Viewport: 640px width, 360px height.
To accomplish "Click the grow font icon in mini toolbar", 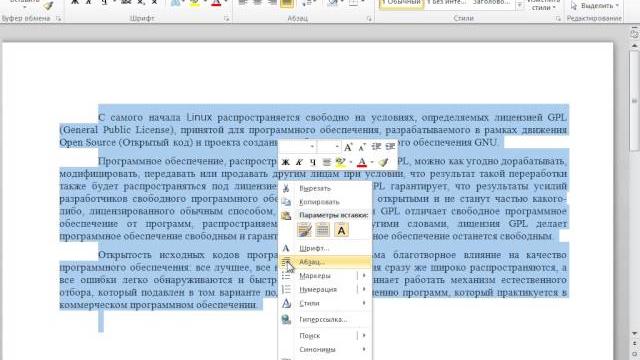I will (x=348, y=147).
